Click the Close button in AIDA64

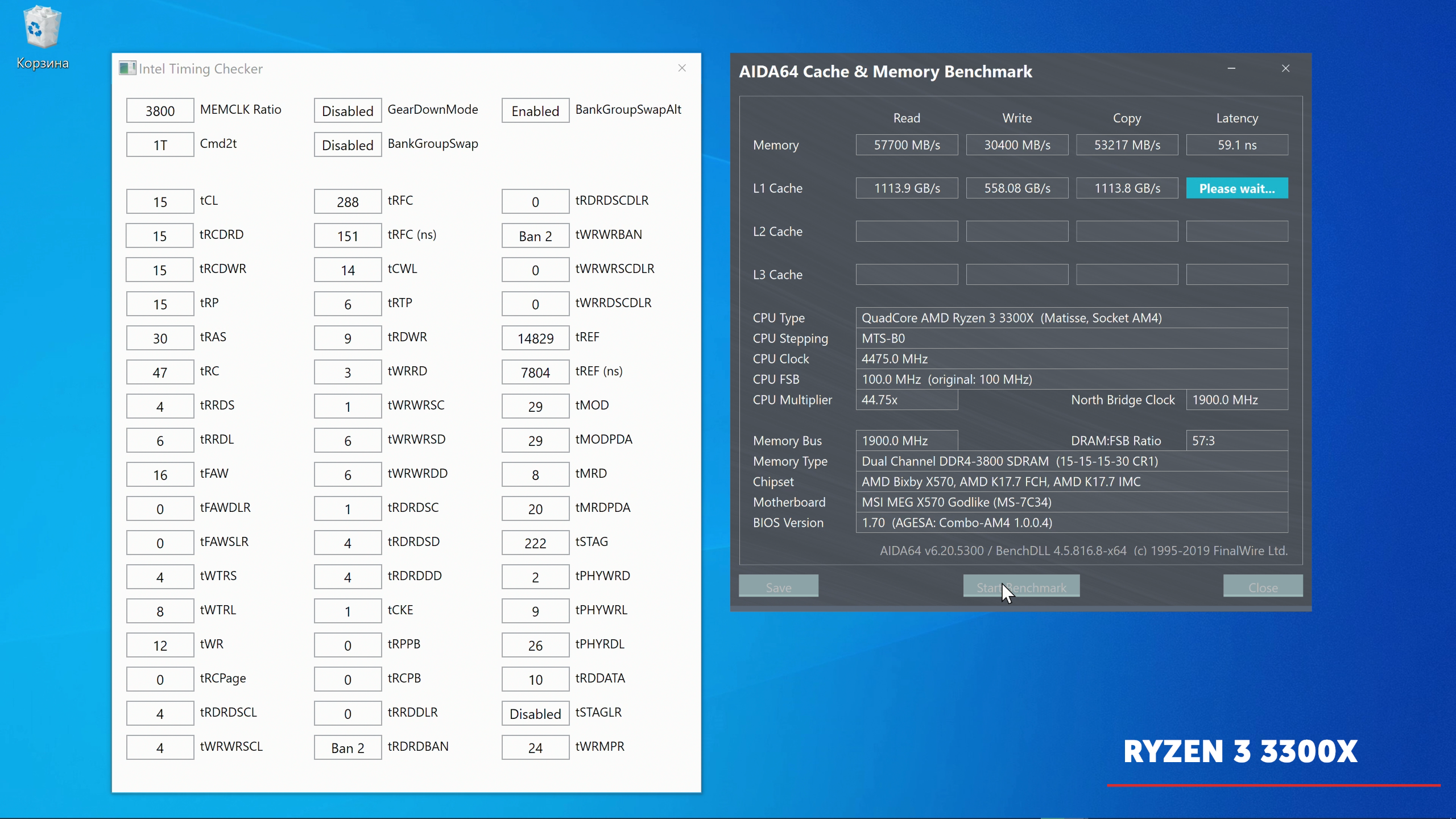point(1263,586)
